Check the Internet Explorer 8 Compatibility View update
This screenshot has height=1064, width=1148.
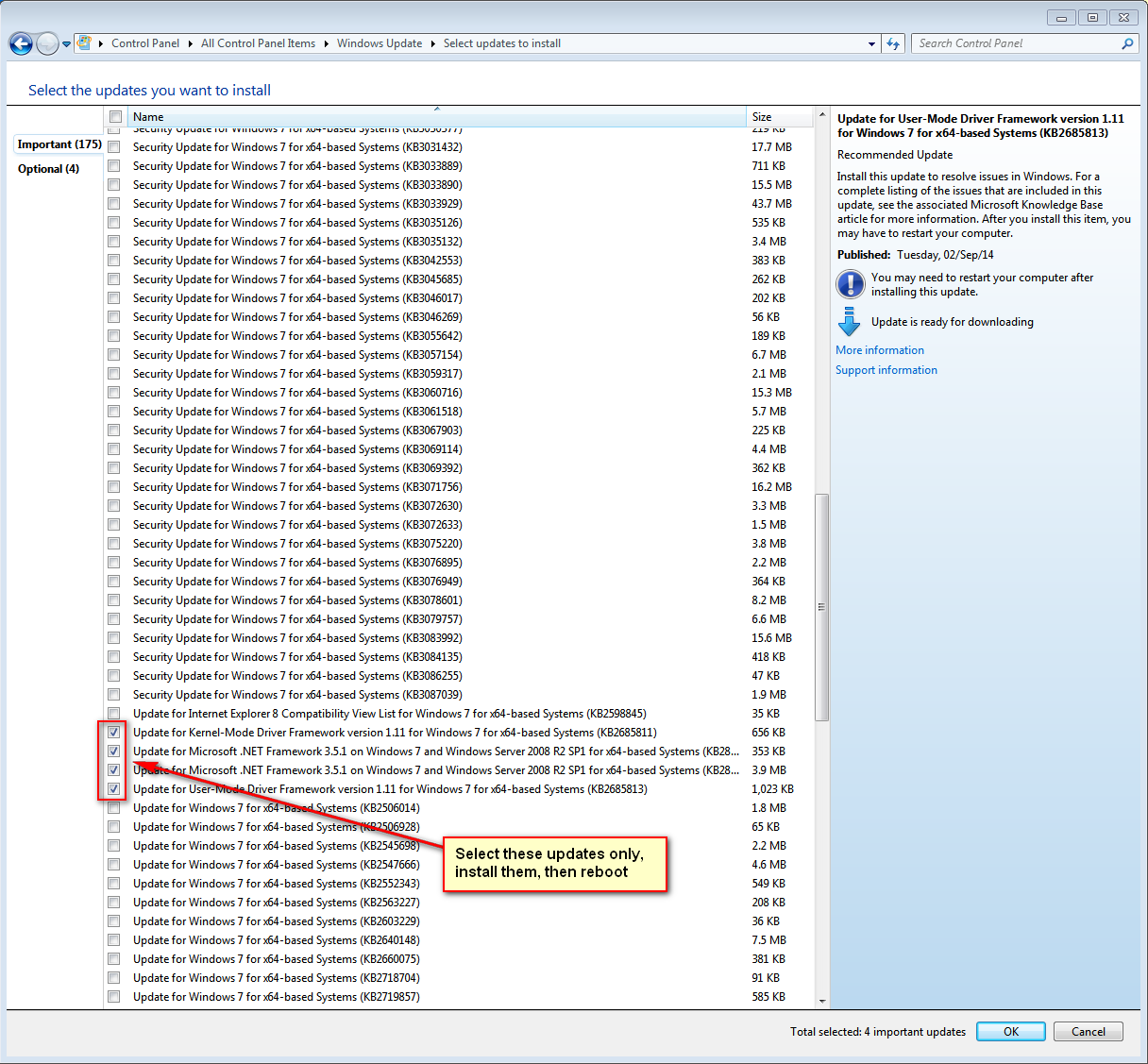click(114, 714)
